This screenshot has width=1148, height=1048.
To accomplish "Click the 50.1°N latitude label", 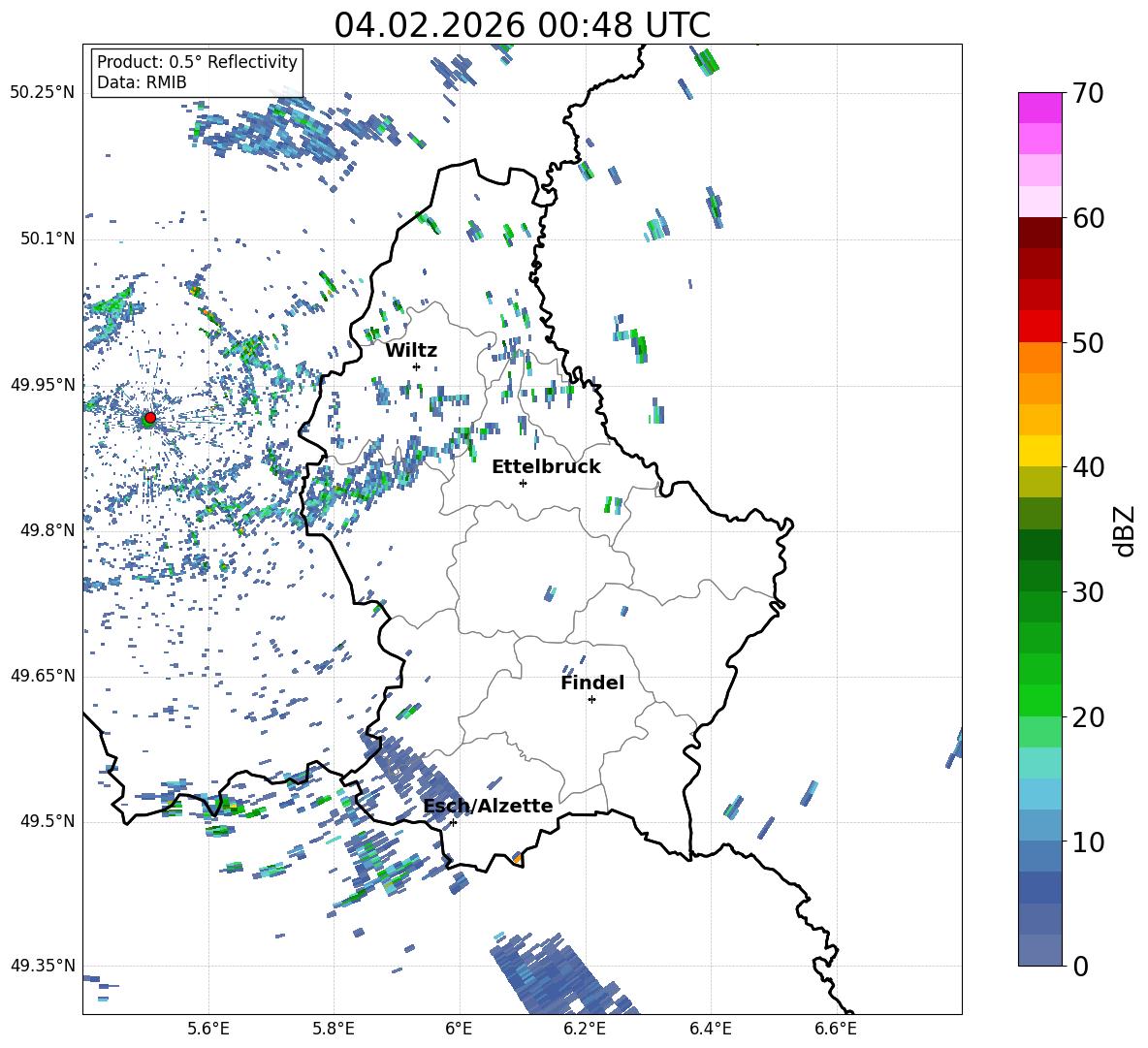I will point(48,238).
